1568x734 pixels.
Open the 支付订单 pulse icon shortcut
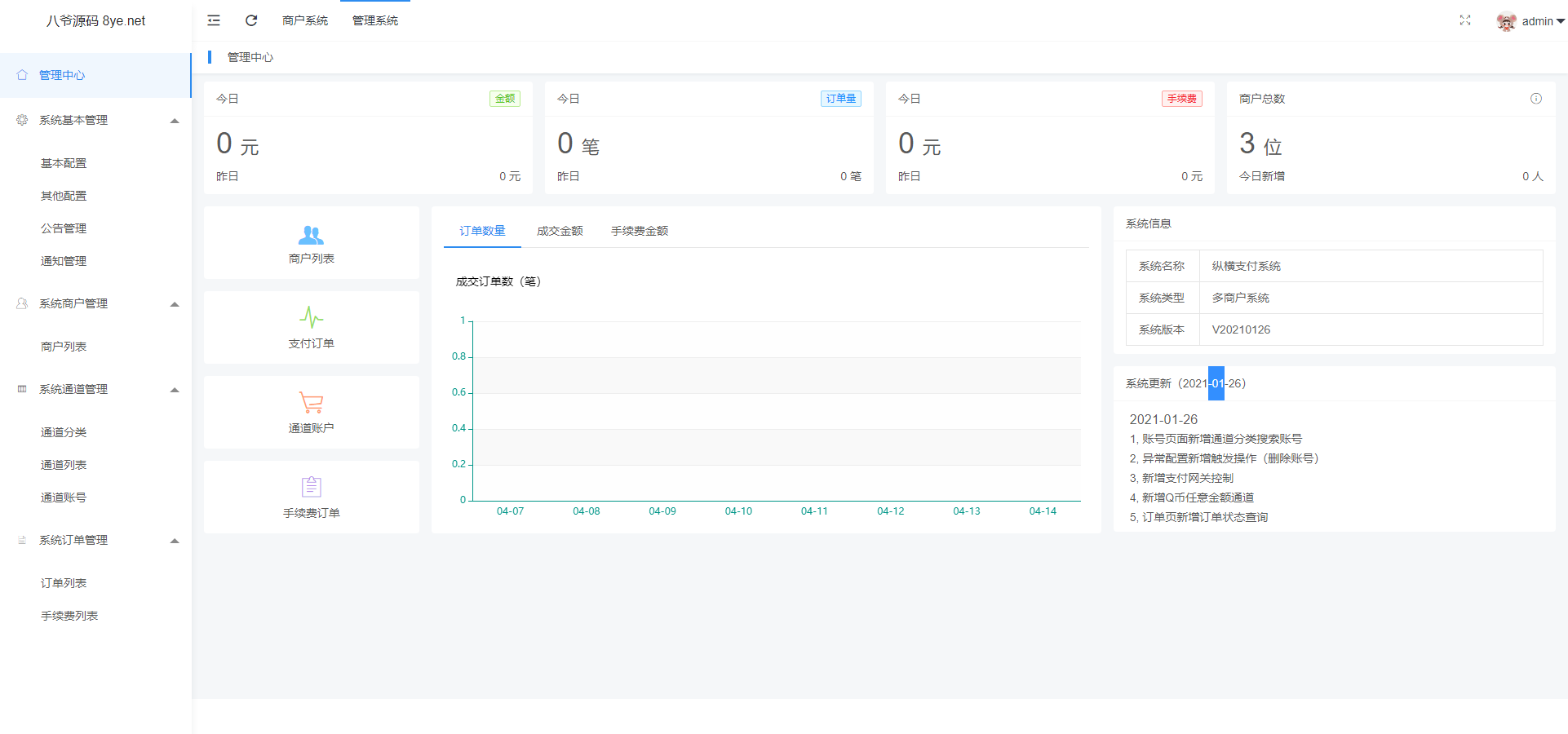coord(311,317)
